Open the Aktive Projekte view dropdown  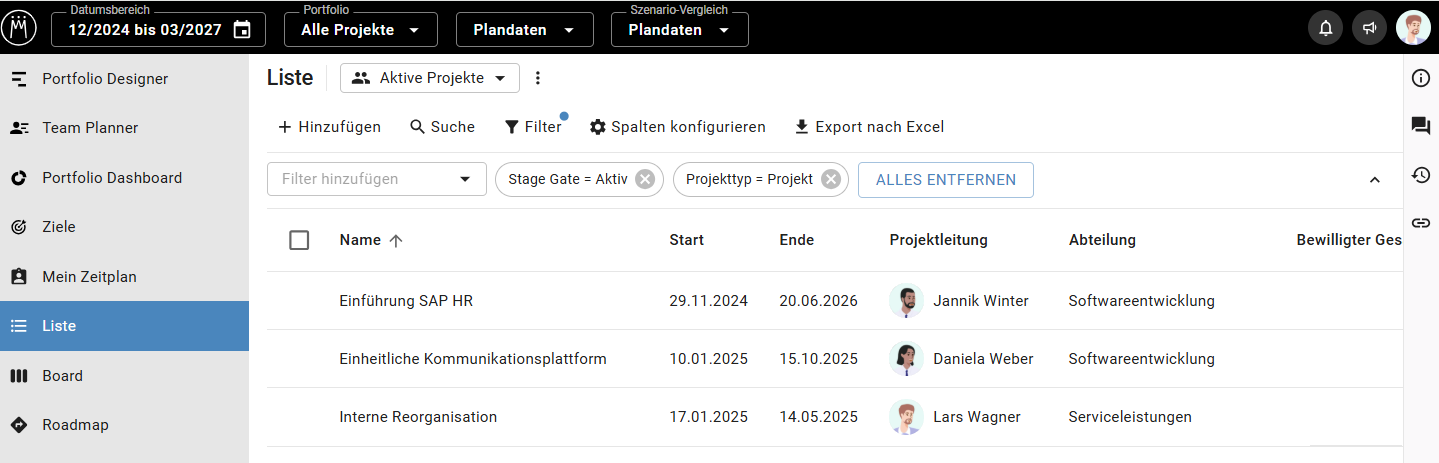(430, 78)
